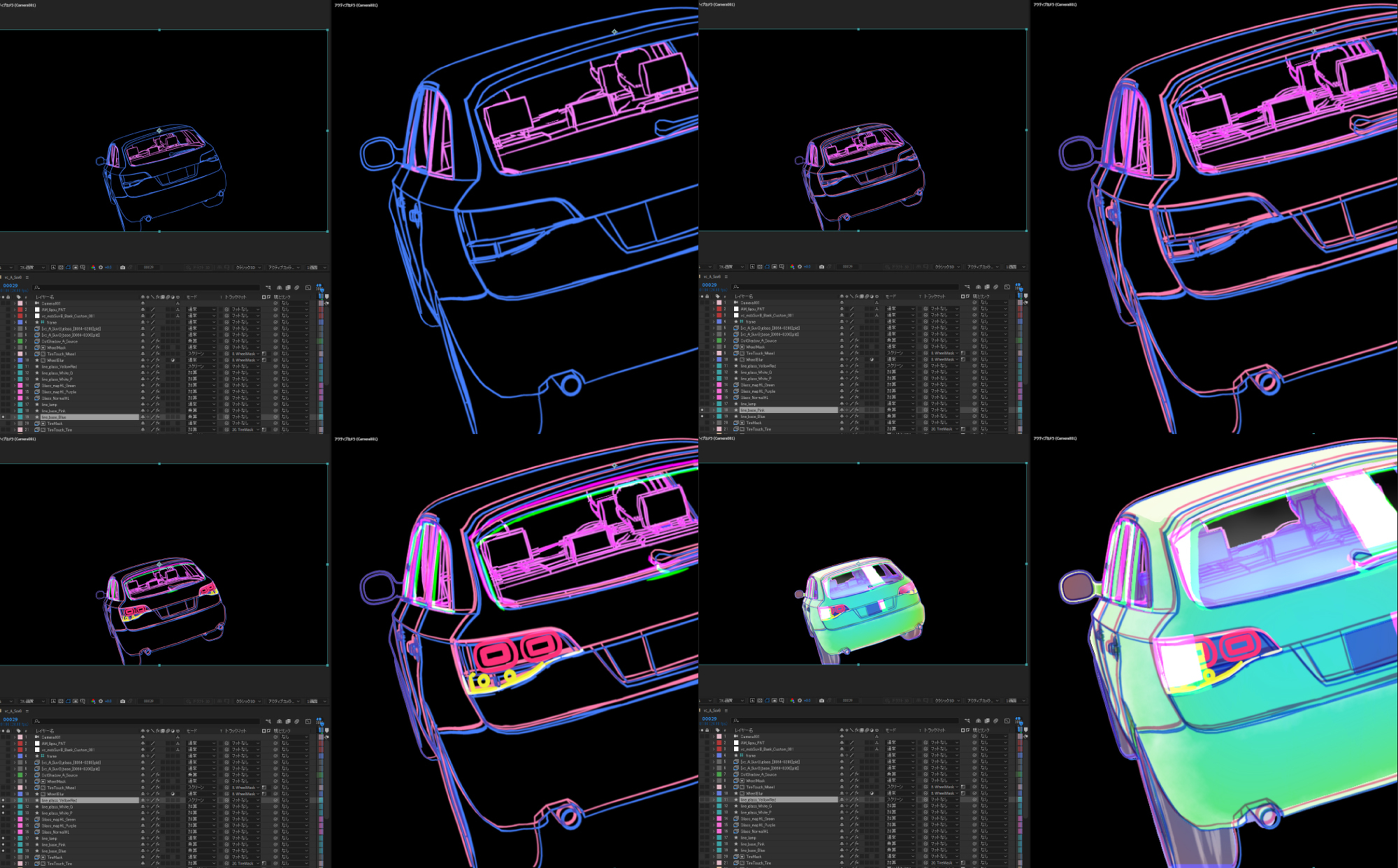Viewport: 1398px width, 868px height.
Task: Click snapshot camera icon in top-left viewer toolbar
Action: [x=122, y=267]
